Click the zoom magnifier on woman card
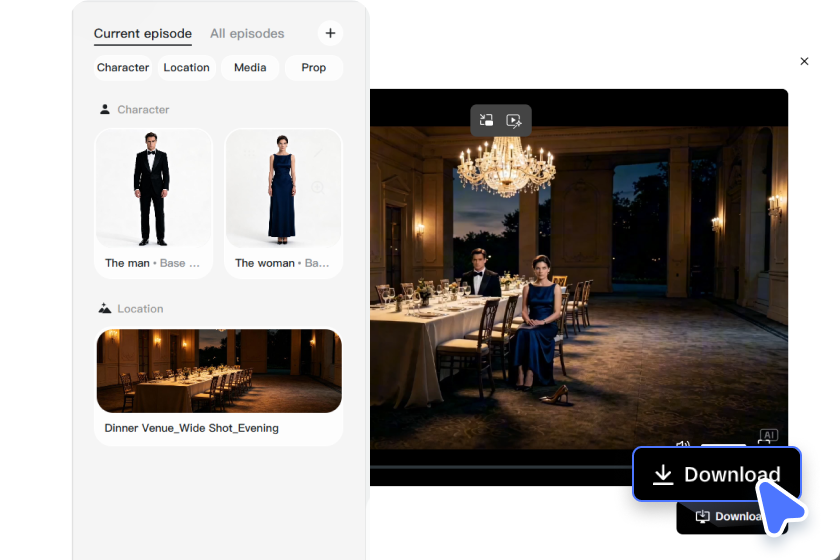 (318, 188)
